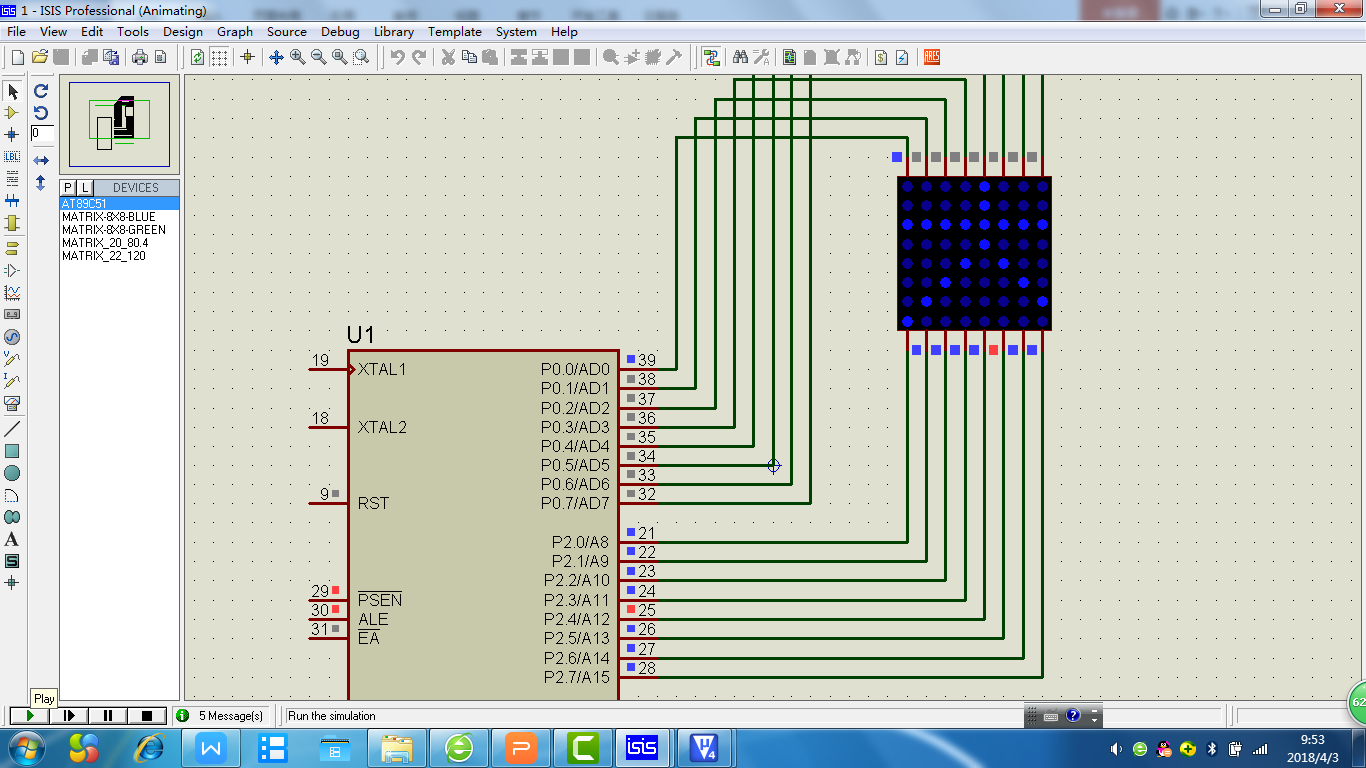Pause the running simulation
This screenshot has height=768, width=1366.
tap(108, 715)
